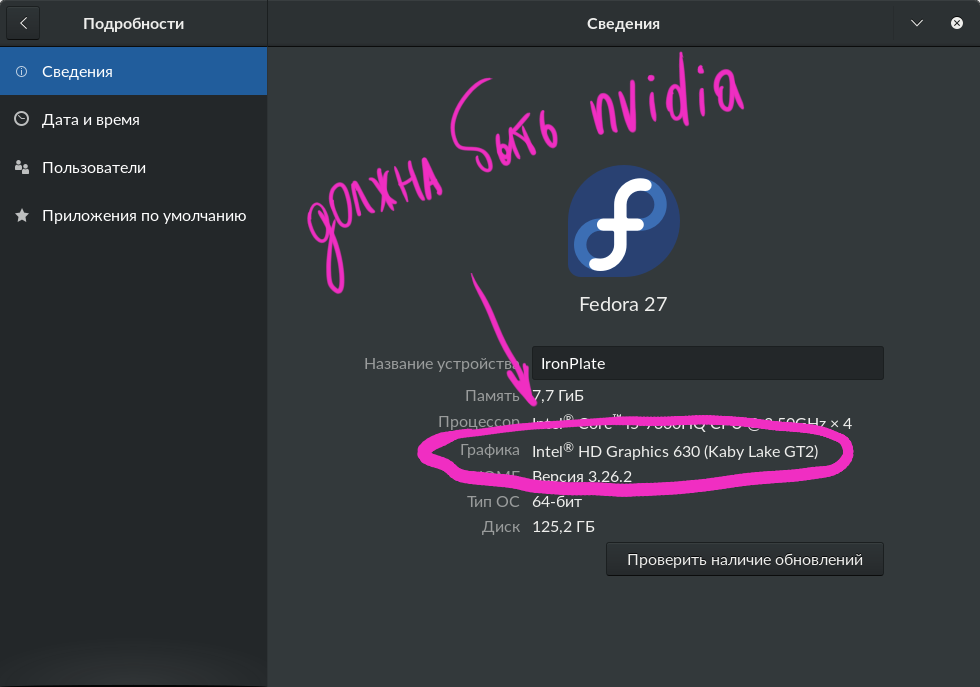Open the titlebar chevron dropdown
The height and width of the screenshot is (687, 980).
pyautogui.click(x=916, y=22)
